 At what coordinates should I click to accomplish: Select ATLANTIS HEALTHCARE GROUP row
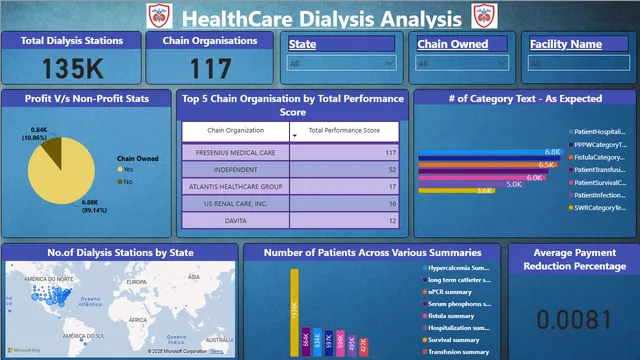point(290,187)
